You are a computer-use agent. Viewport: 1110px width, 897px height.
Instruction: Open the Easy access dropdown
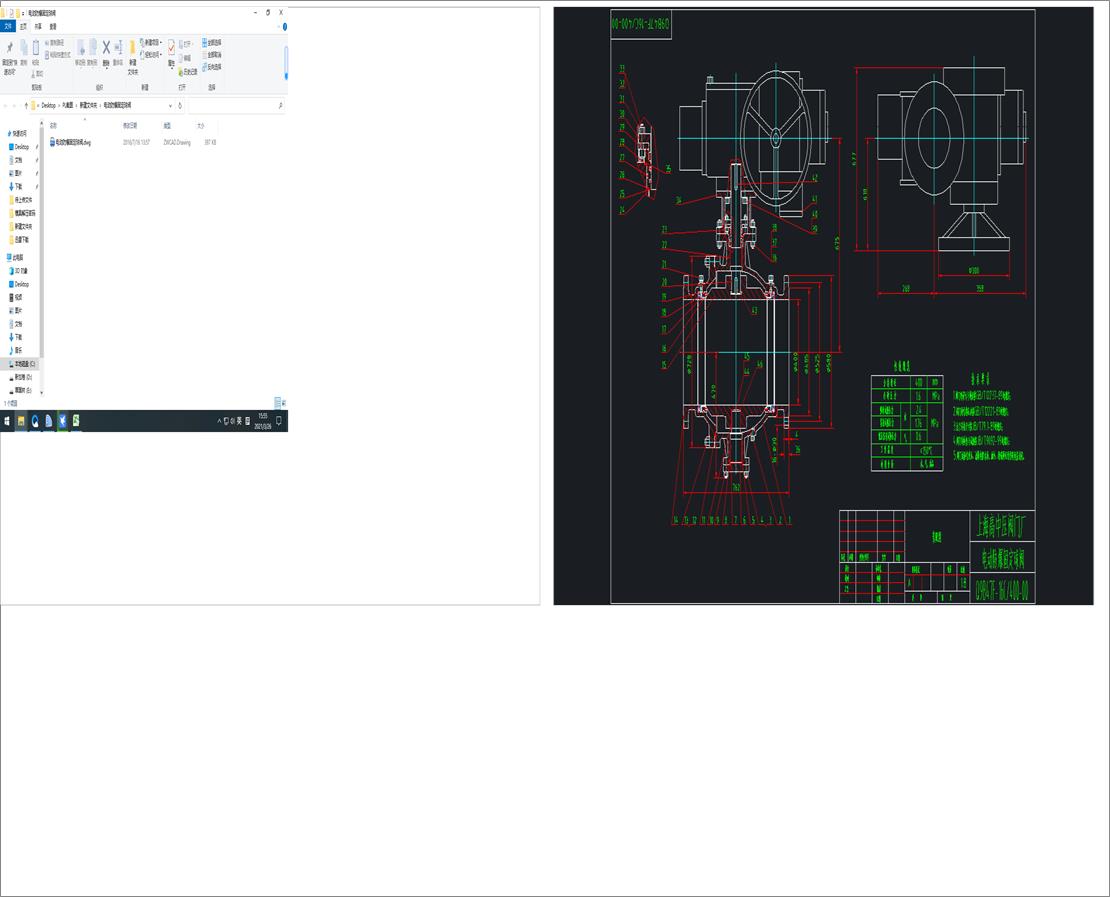[152, 55]
